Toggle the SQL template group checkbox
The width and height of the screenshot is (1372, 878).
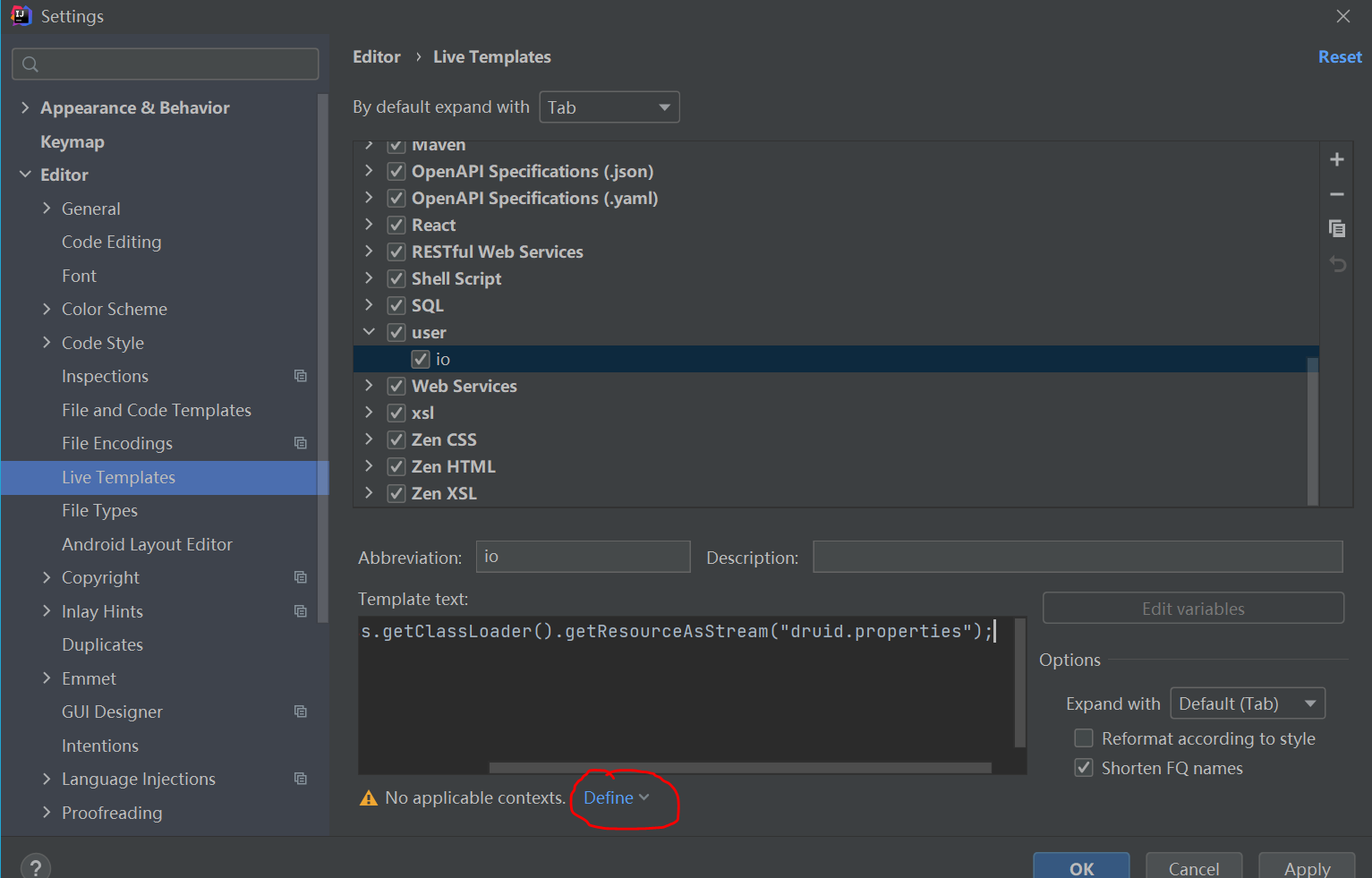(x=396, y=305)
